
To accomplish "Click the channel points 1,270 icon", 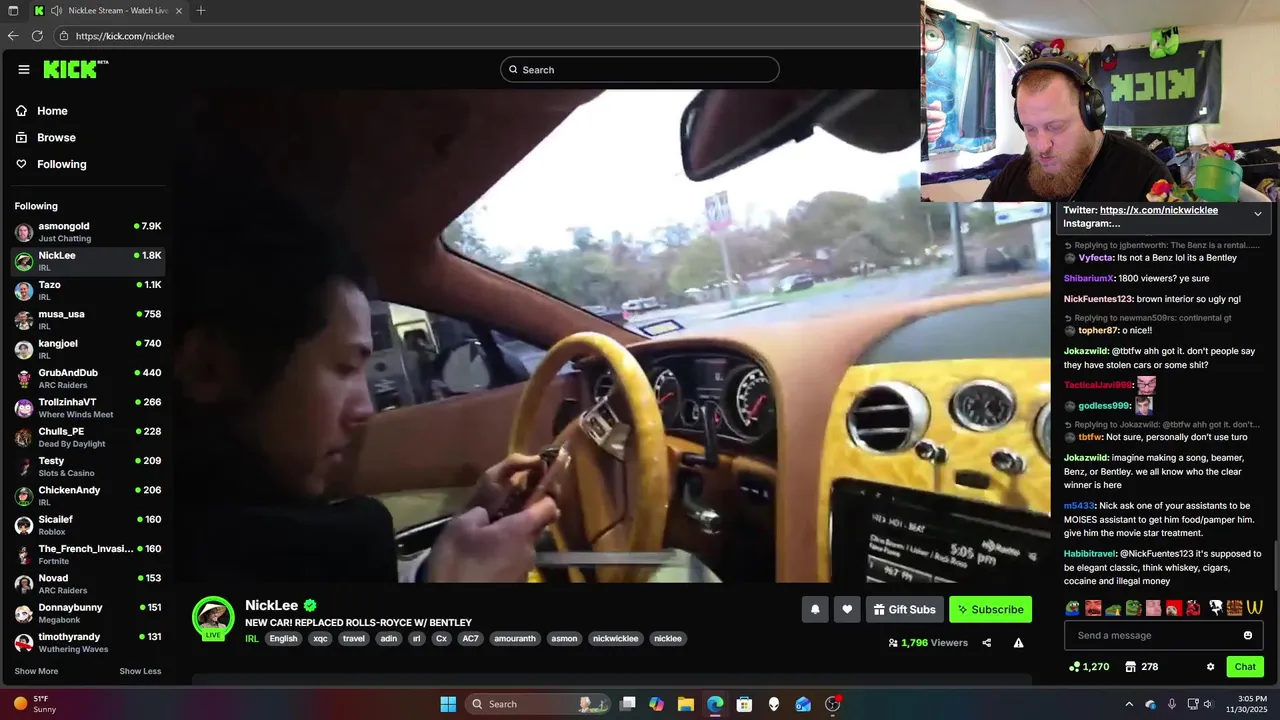I will 1089,666.
